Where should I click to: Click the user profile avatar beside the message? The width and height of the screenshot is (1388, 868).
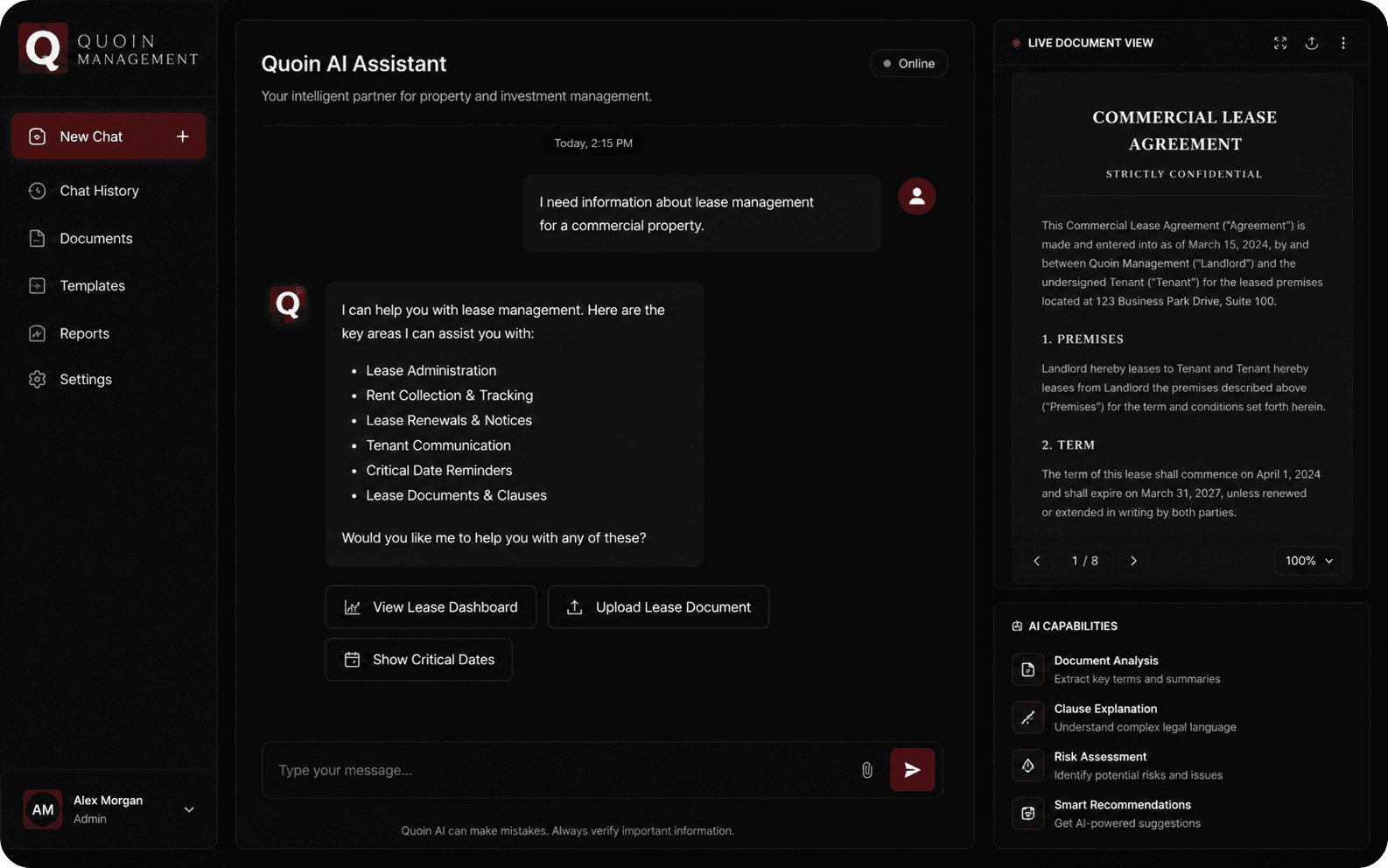917,197
